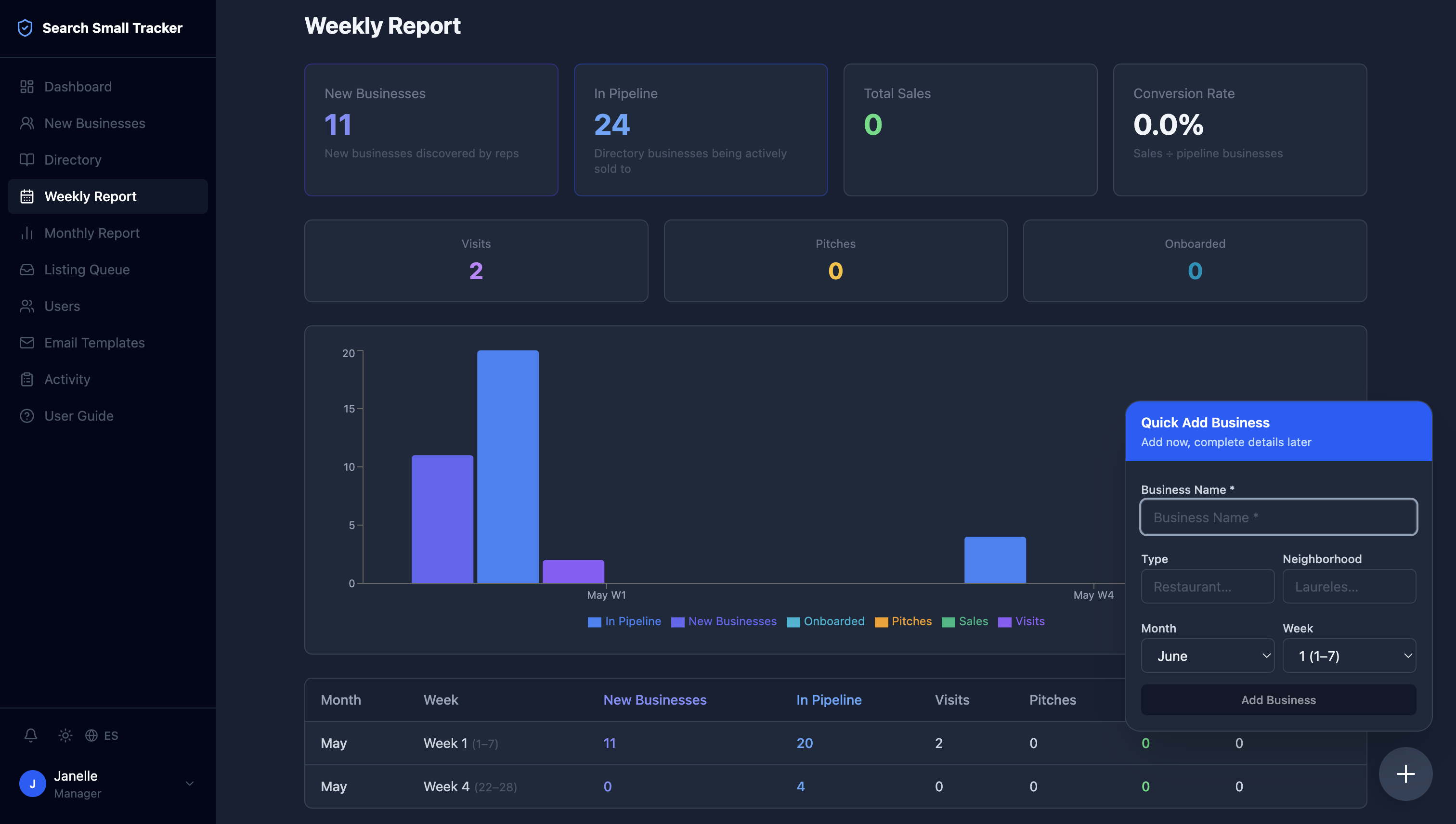Click the Week 1 (1–7) table cell
The height and width of the screenshot is (824, 1456).
[x=461, y=743]
